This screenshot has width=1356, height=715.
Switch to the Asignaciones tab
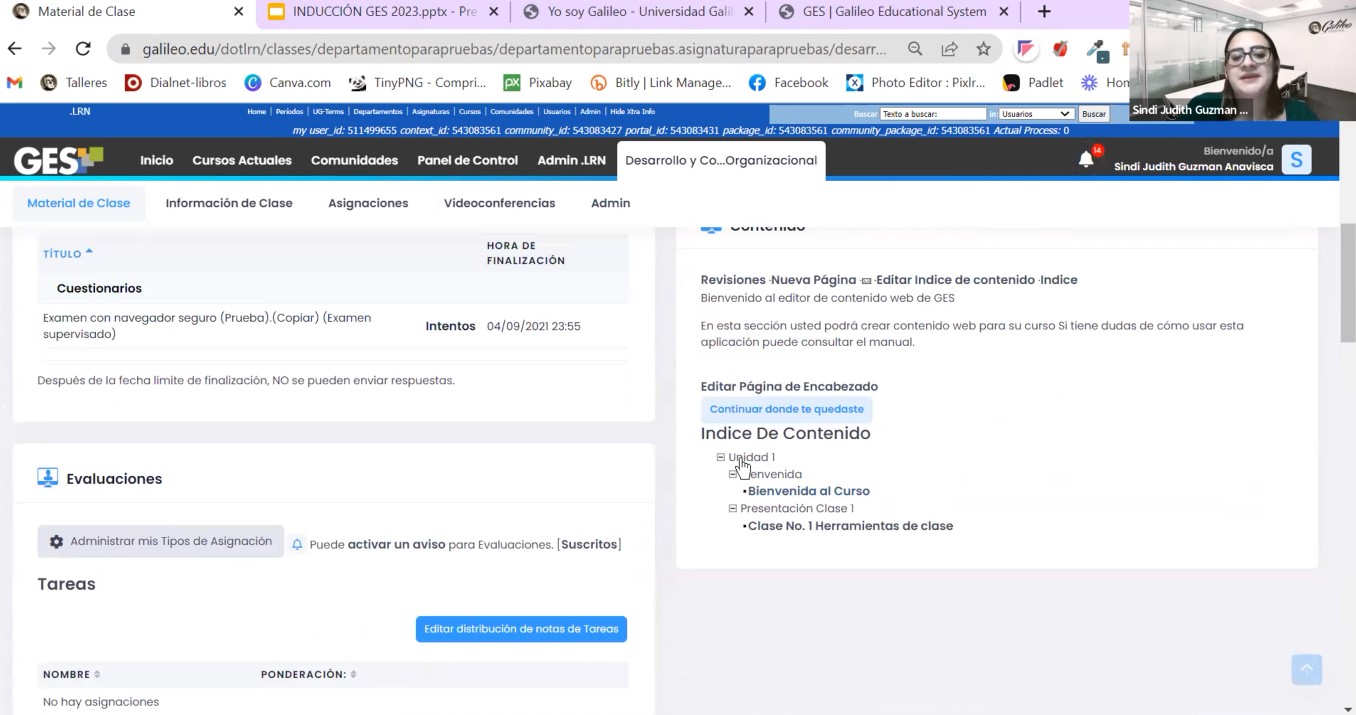tap(368, 203)
